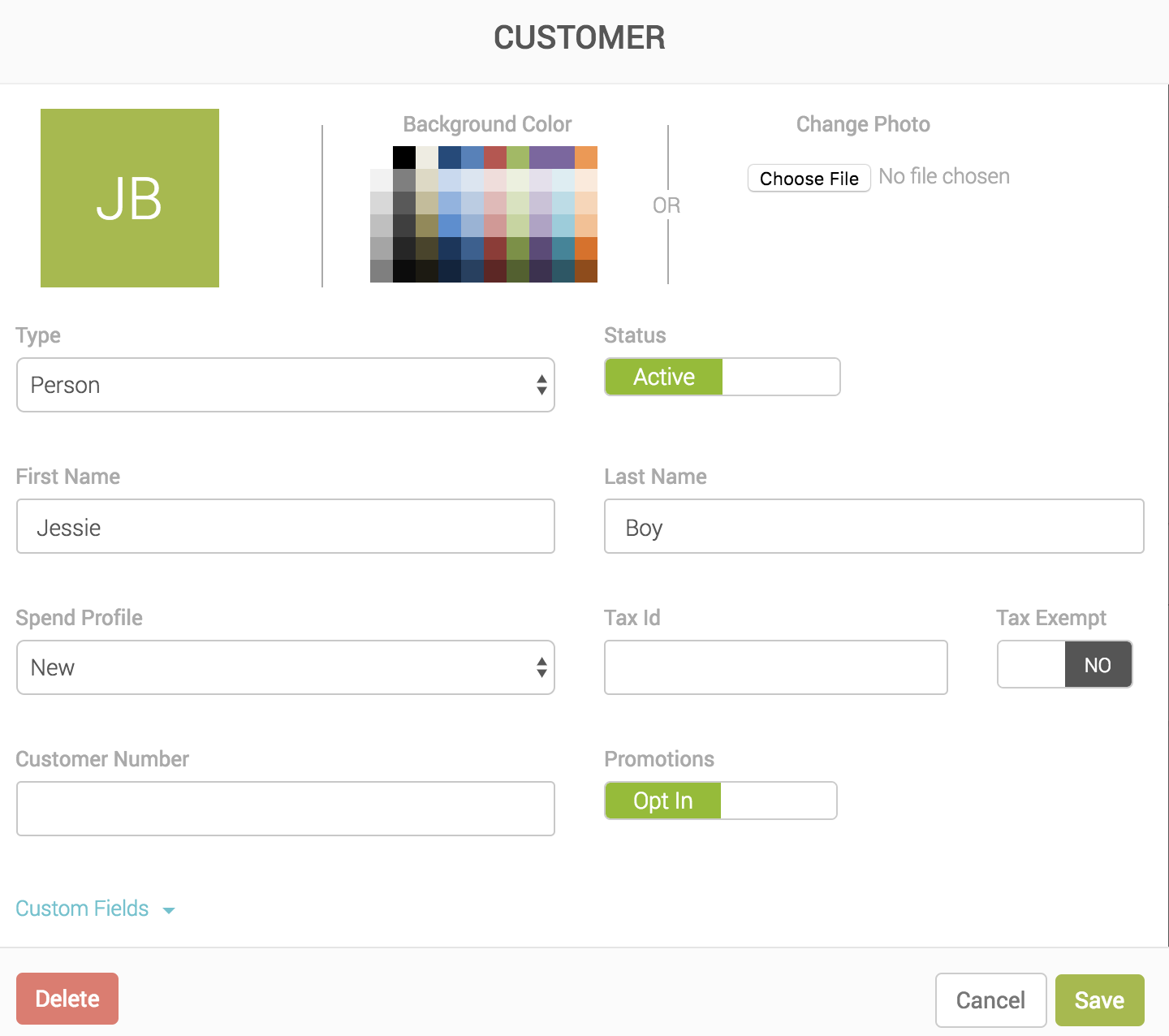Pick the black swatch in the top palette row
Viewport: 1169px width, 1036px height.
tap(404, 157)
